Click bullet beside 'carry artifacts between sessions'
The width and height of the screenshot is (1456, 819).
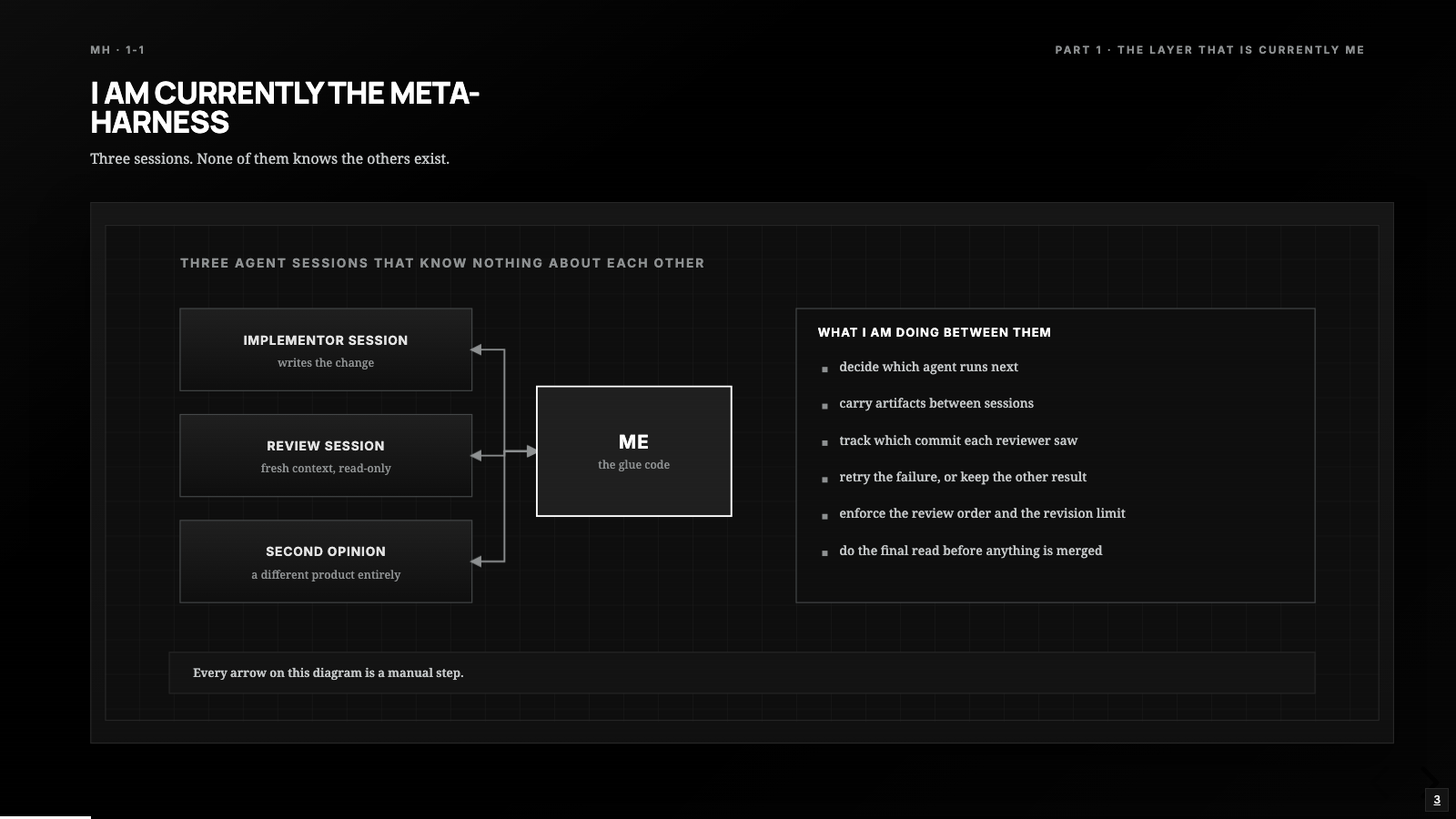pos(825,406)
